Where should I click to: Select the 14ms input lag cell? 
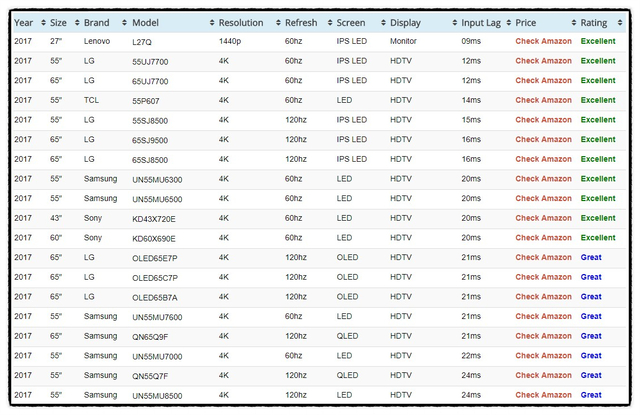[x=471, y=100]
